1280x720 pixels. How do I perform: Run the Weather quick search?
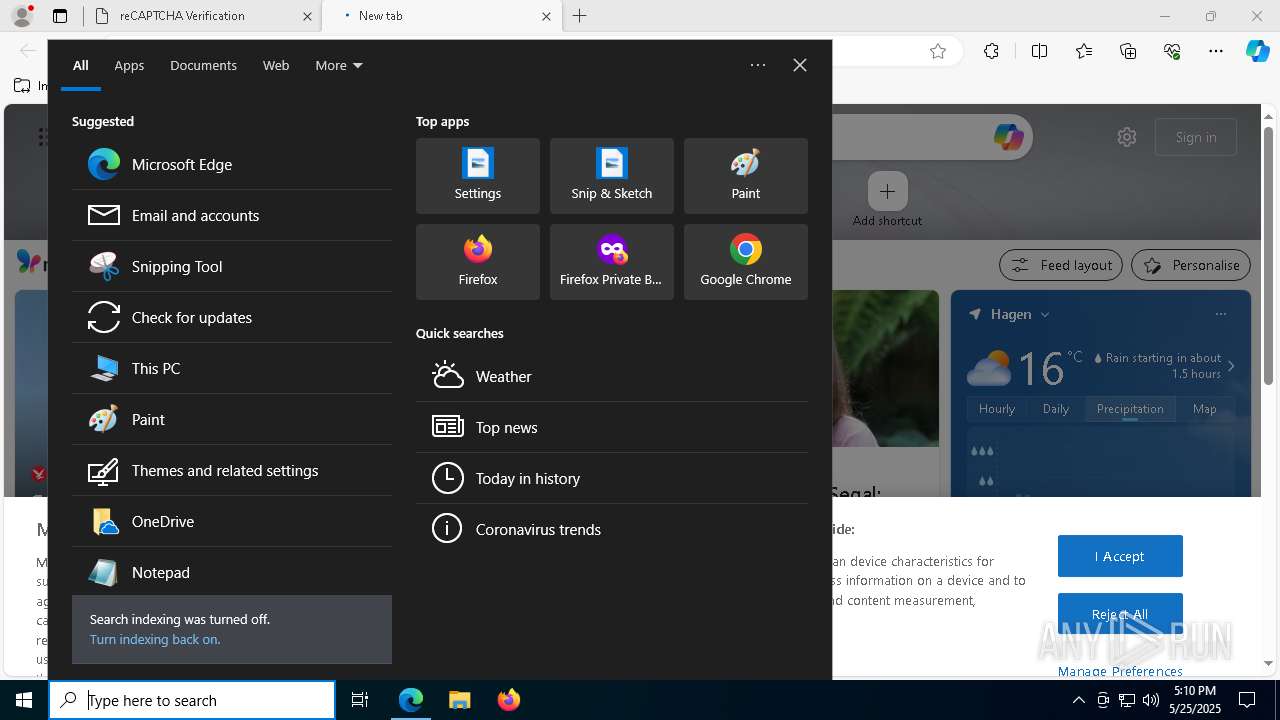[x=612, y=376]
